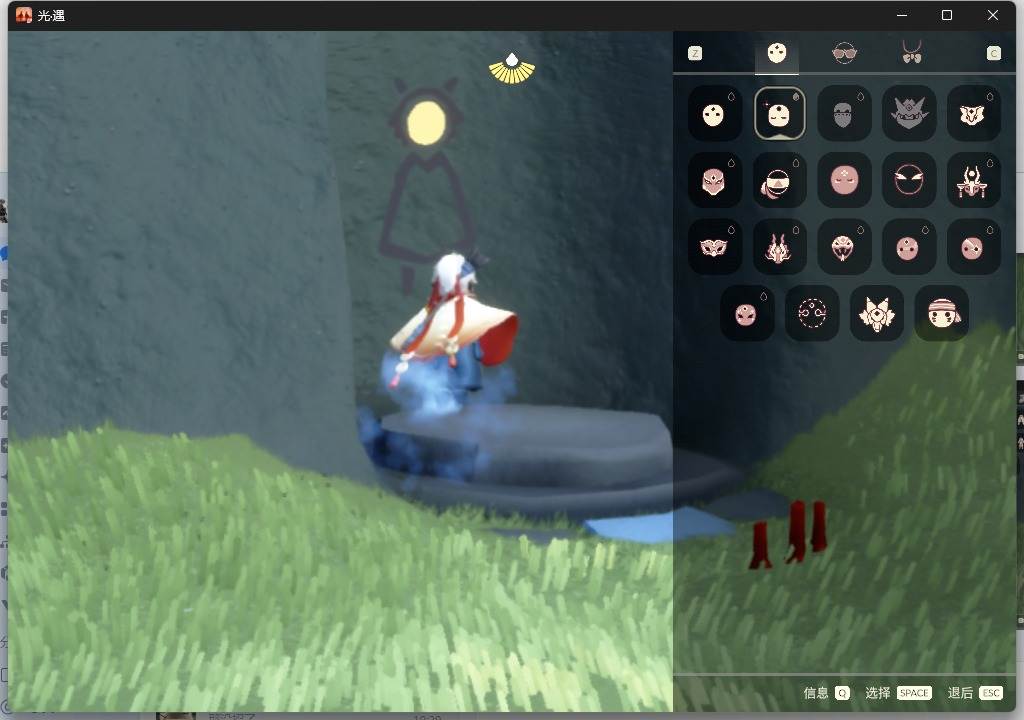The height and width of the screenshot is (720, 1024).
Task: Pick the gray horned demon mask
Action: point(908,114)
